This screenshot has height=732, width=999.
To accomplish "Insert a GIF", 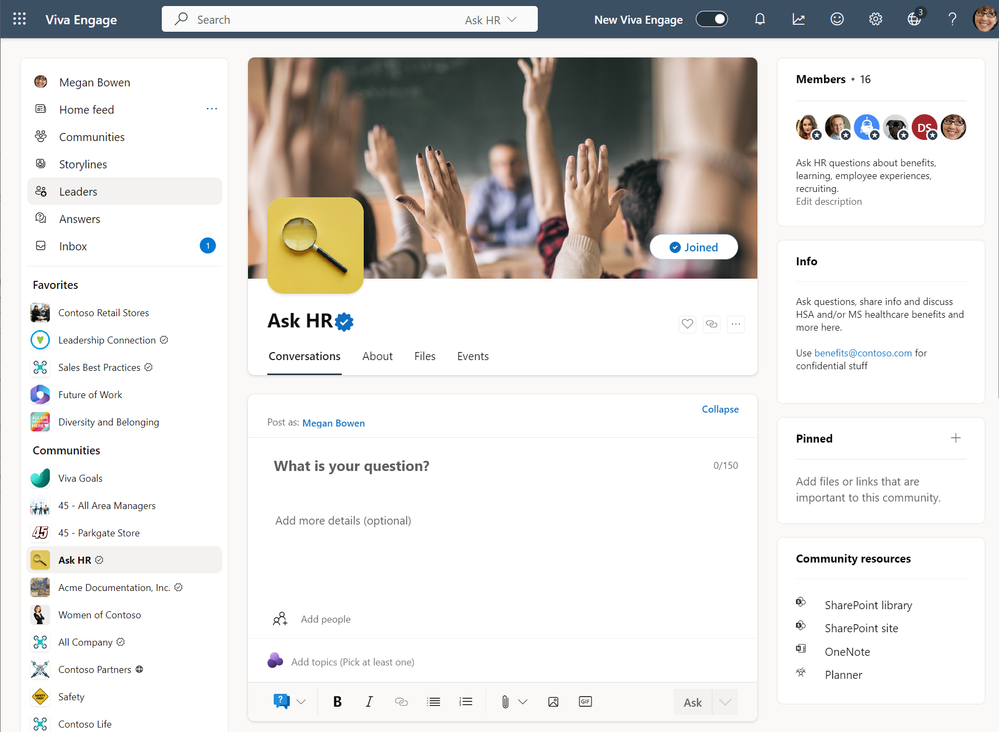I will [x=585, y=701].
